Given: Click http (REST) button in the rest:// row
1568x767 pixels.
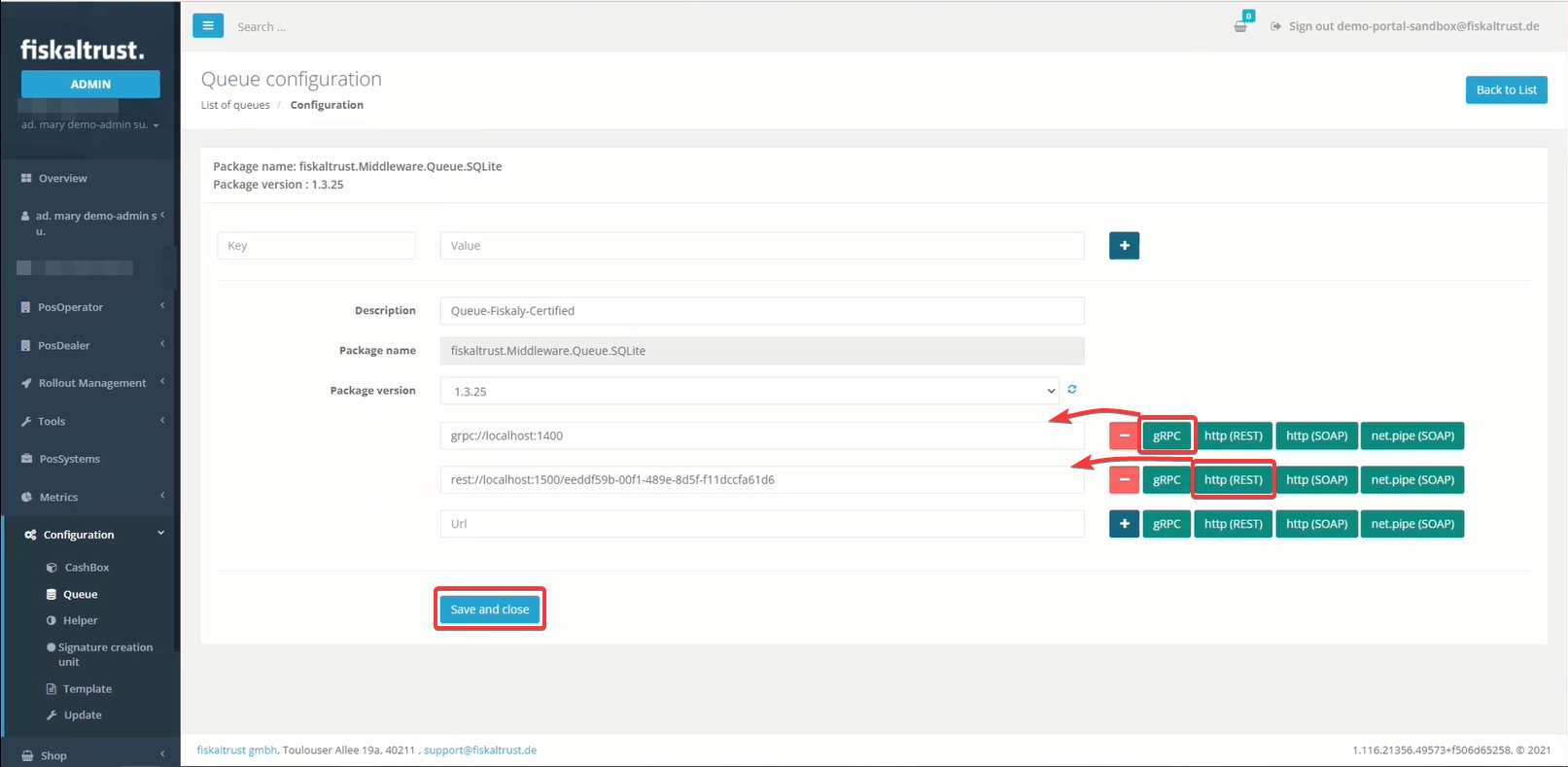Looking at the screenshot, I should click(x=1233, y=479).
